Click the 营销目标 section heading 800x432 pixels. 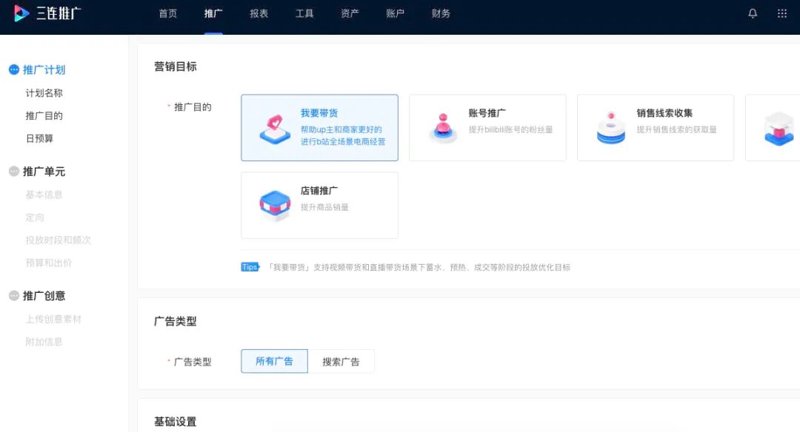176,66
